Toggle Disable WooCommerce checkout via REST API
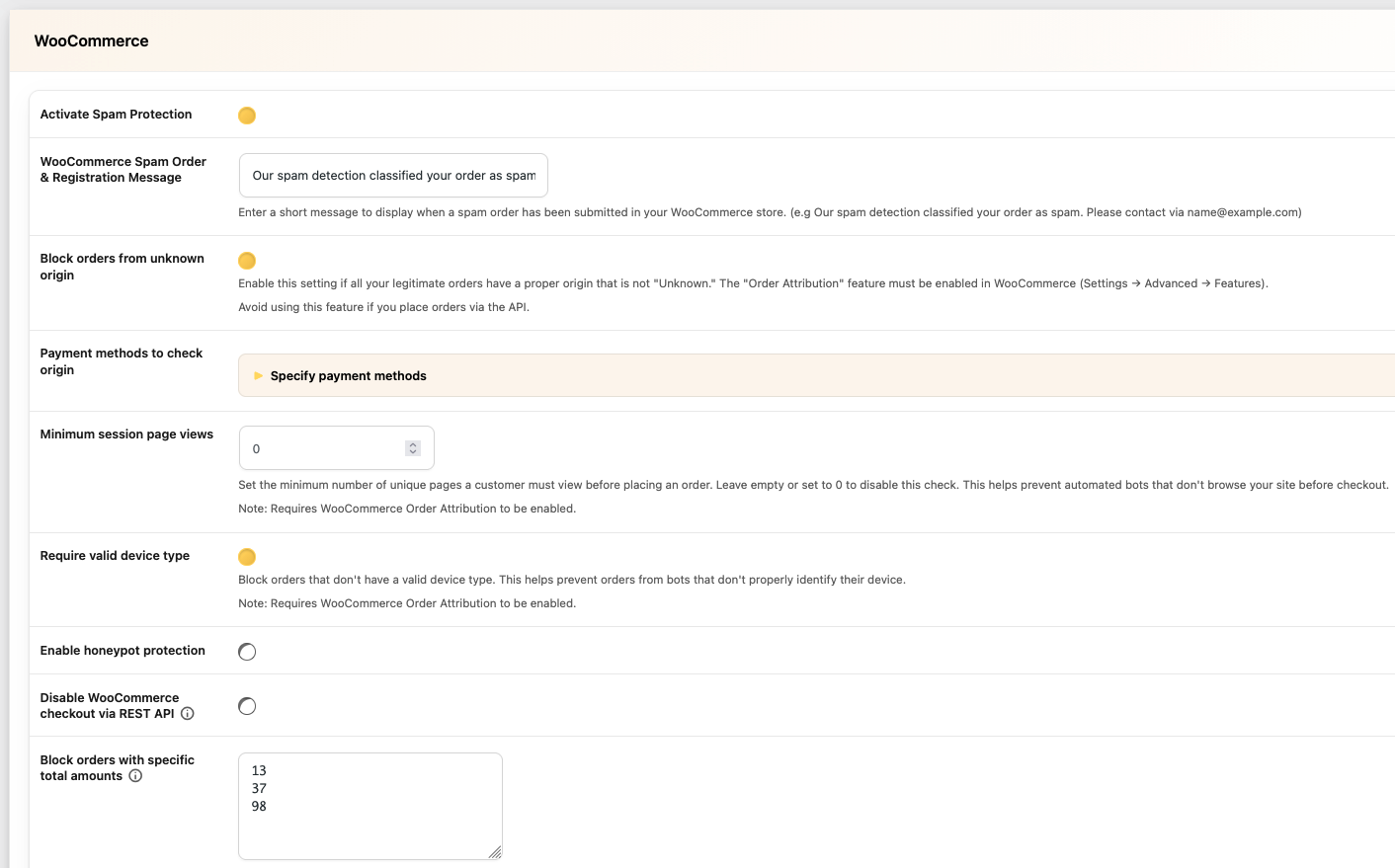The image size is (1395, 868). (247, 706)
